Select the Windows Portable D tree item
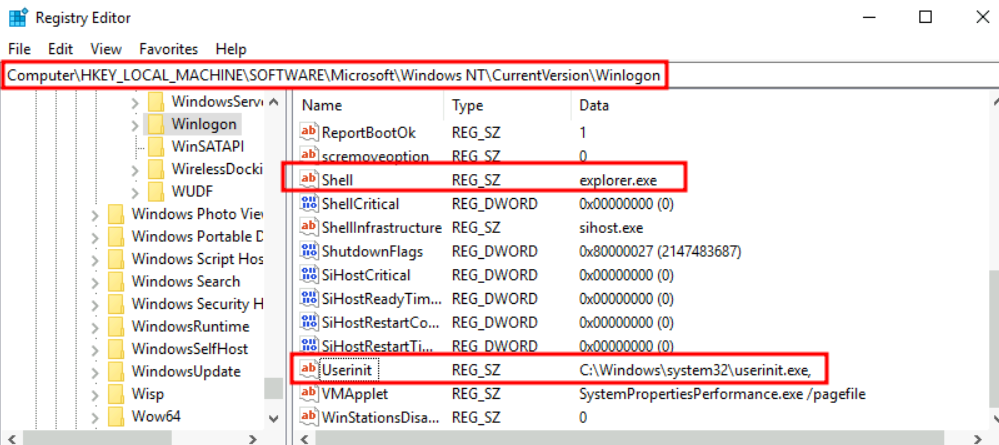Viewport: 999px width, 445px height. [x=197, y=237]
